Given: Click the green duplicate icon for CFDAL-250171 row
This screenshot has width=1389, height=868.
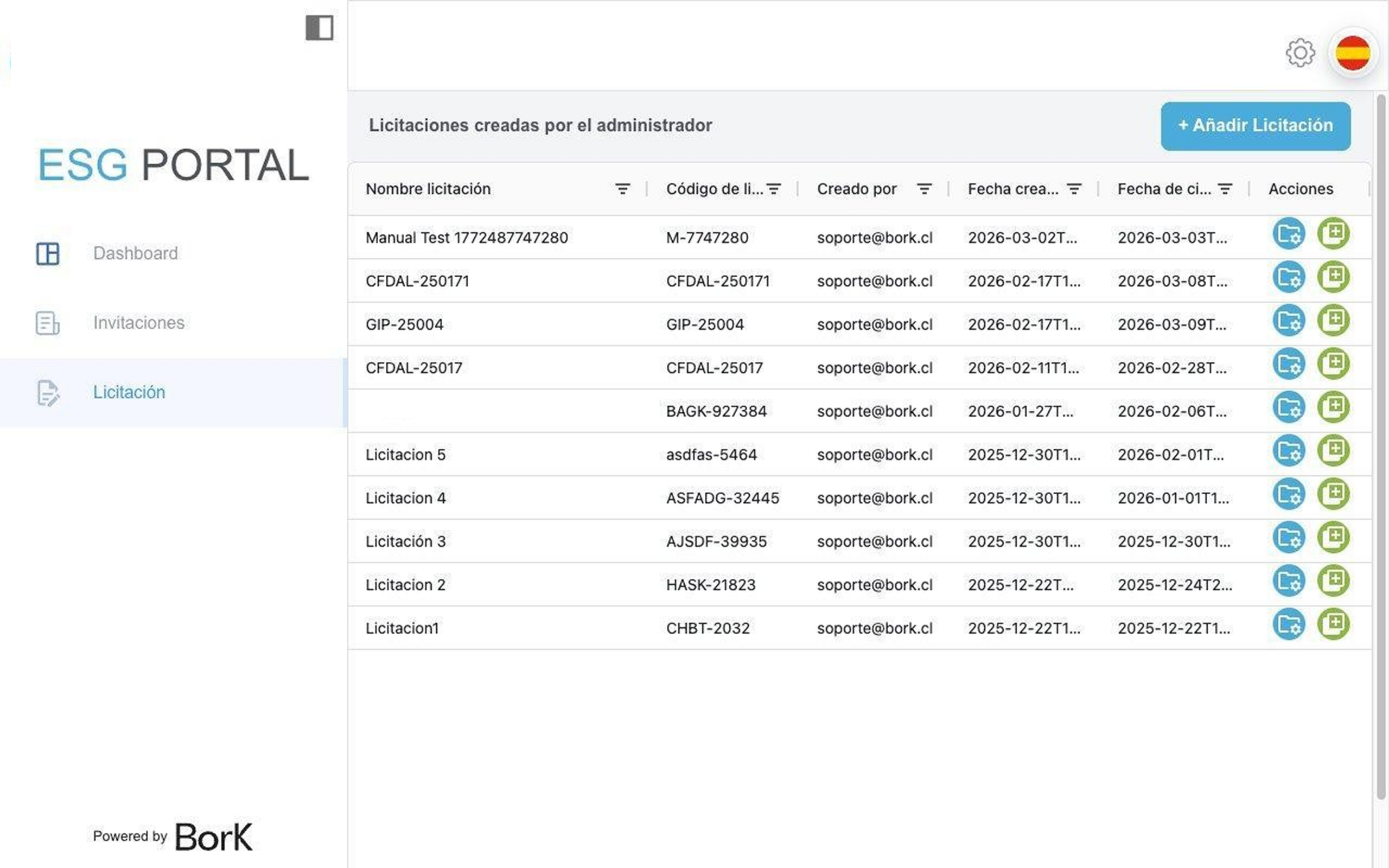Looking at the screenshot, I should pos(1333,277).
